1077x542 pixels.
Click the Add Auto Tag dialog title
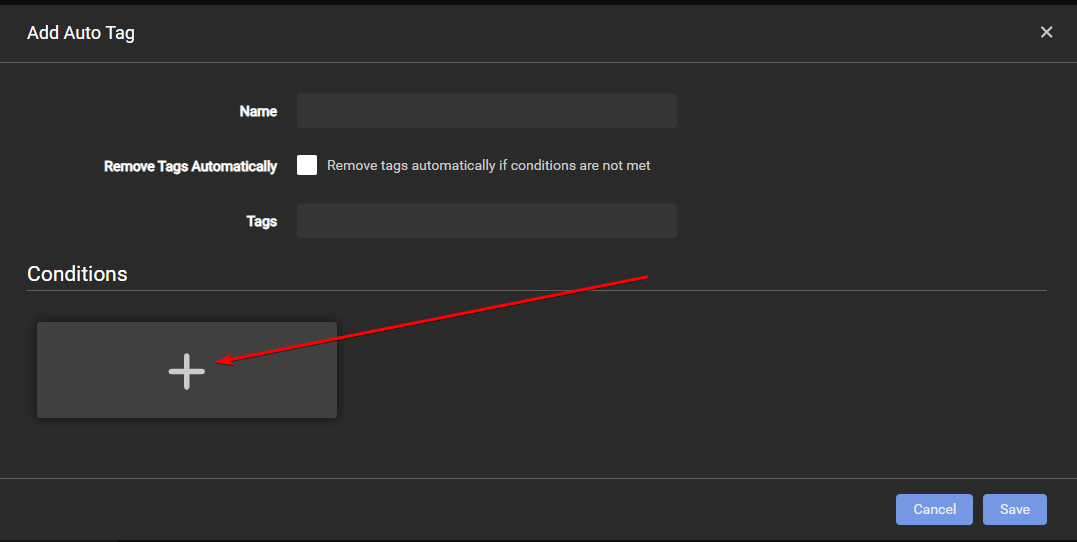81,33
